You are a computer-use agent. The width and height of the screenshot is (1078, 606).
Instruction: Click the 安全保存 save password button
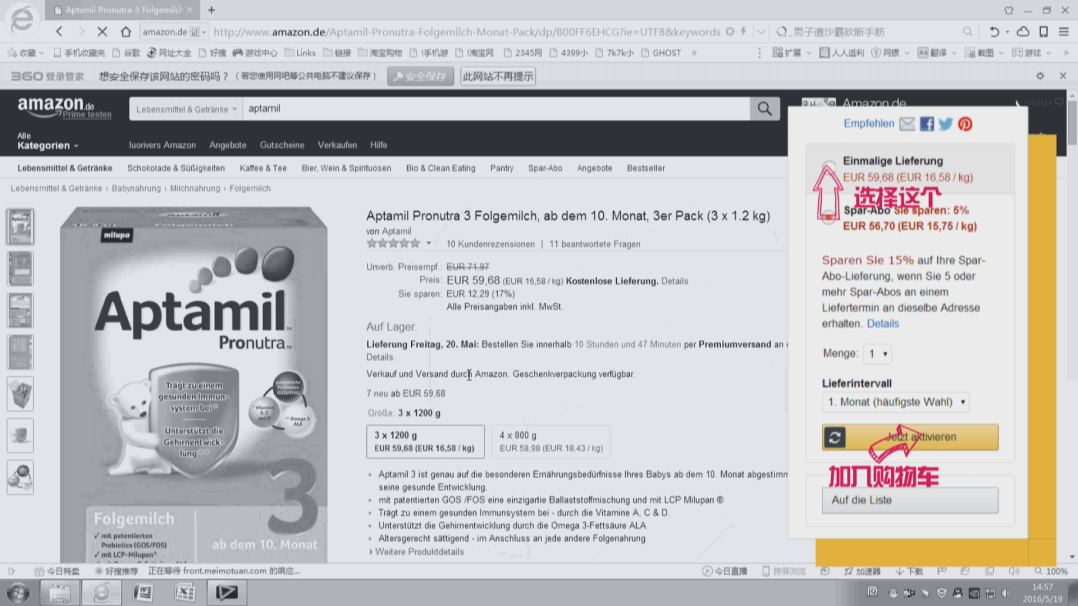(420, 76)
